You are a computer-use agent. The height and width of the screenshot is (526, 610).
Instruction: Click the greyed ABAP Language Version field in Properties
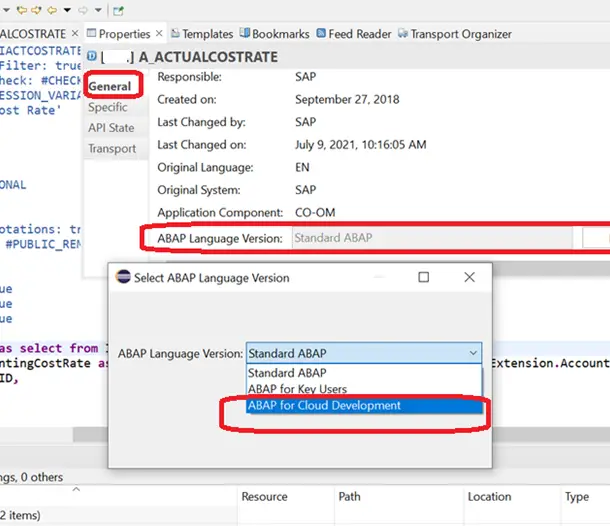pos(432,238)
